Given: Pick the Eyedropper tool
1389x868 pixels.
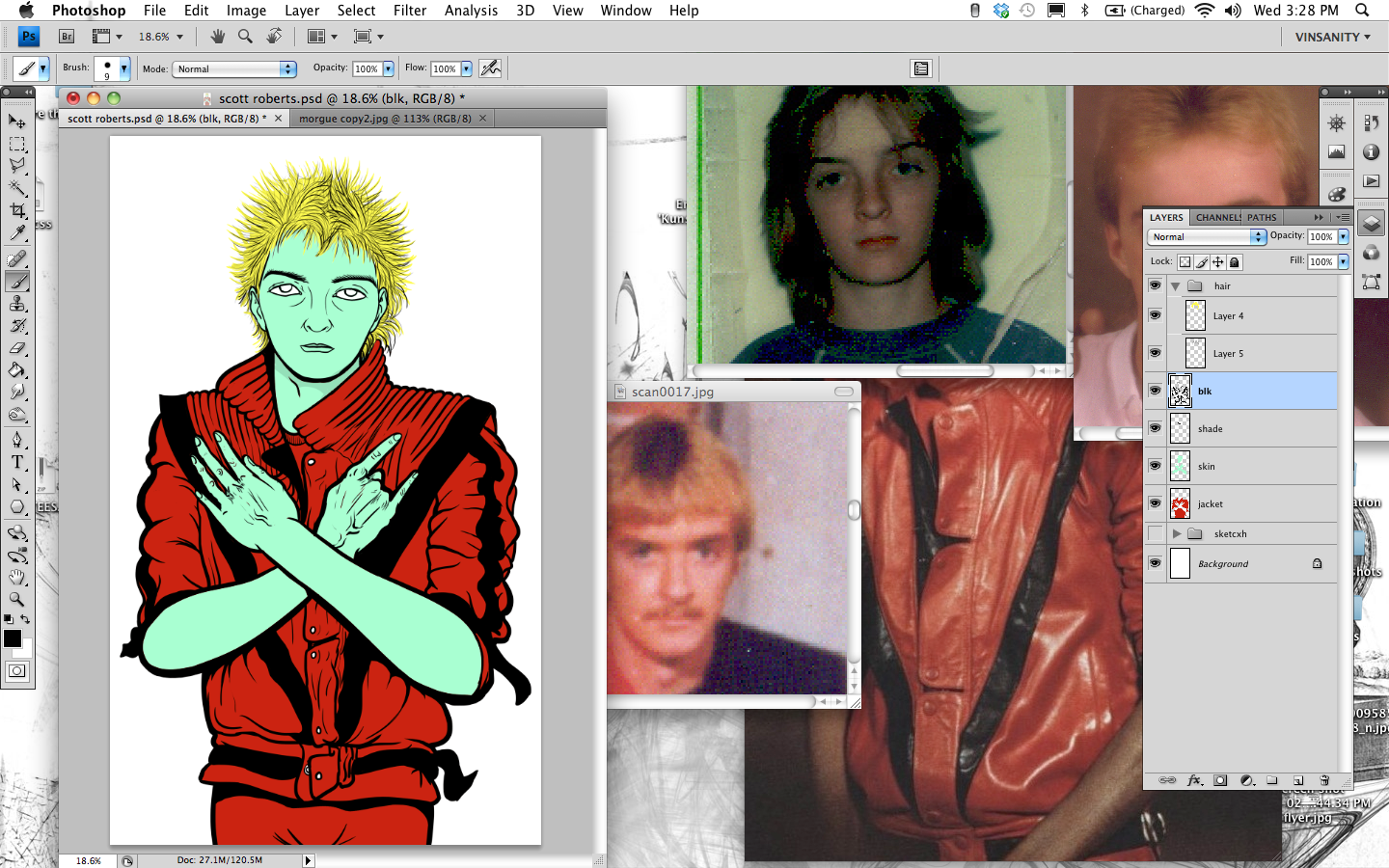Looking at the screenshot, I should point(17,233).
